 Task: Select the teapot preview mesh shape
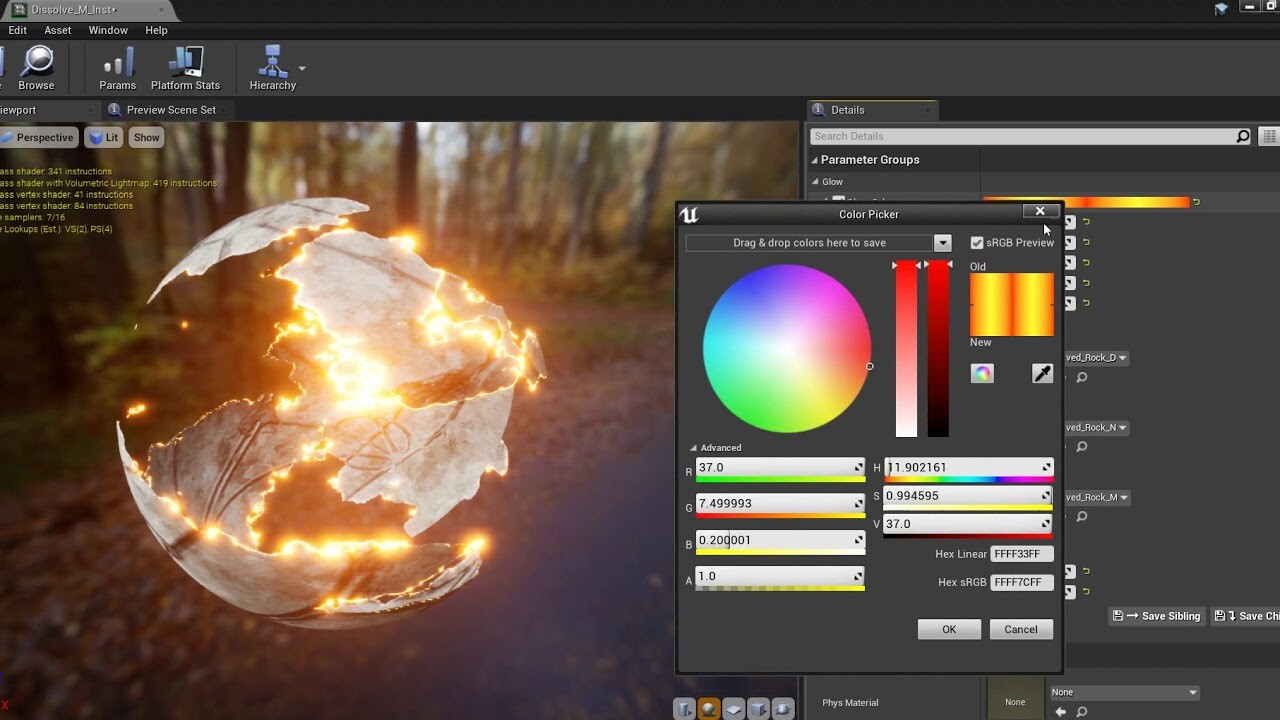pyautogui.click(x=784, y=708)
